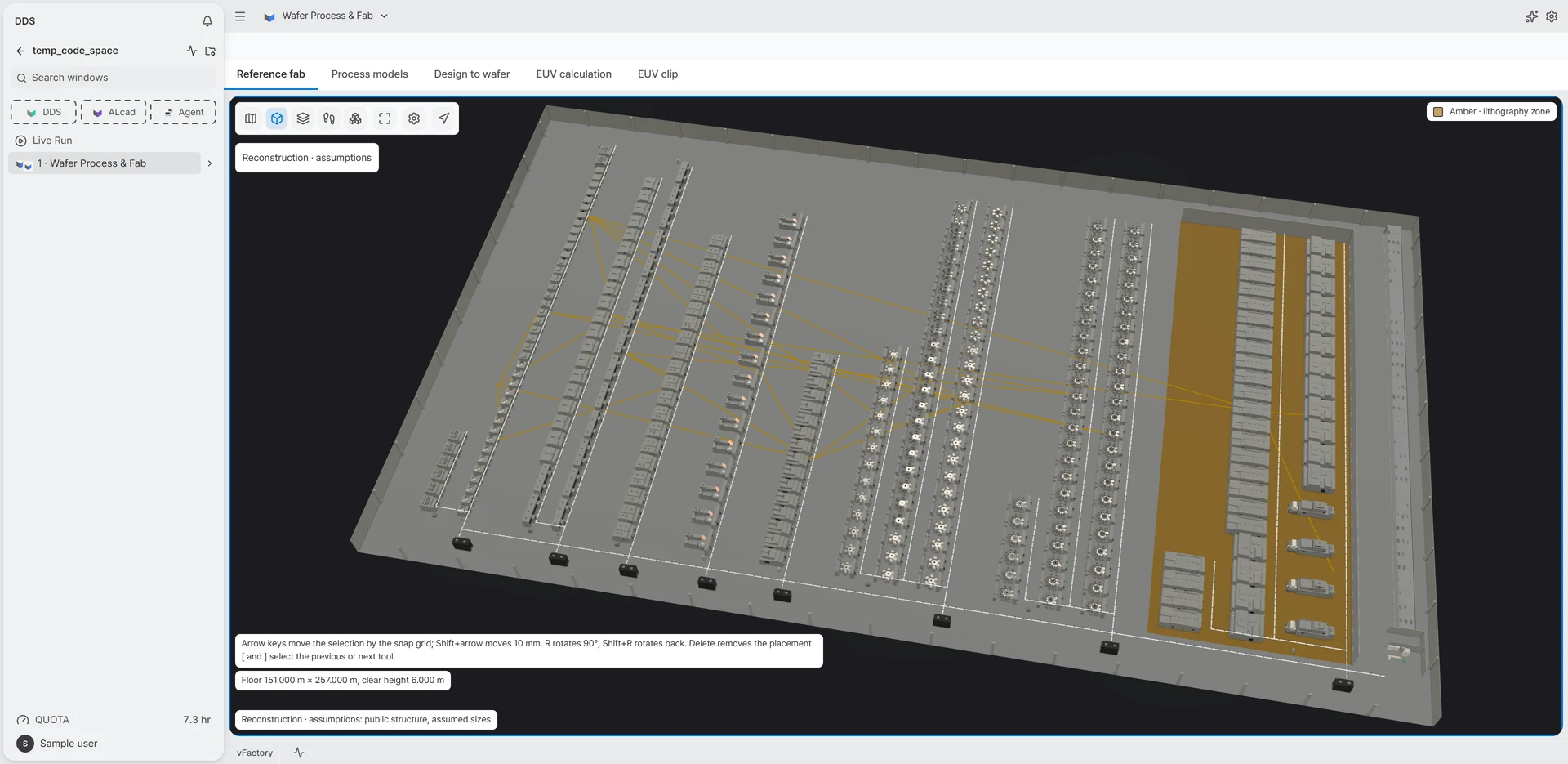Image resolution: width=1568 pixels, height=764 pixels.
Task: Open the top-right settings gear
Action: (1552, 16)
